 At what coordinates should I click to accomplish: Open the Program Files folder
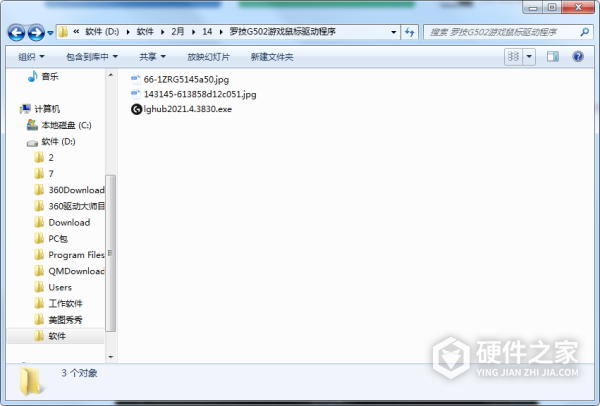[x=76, y=255]
